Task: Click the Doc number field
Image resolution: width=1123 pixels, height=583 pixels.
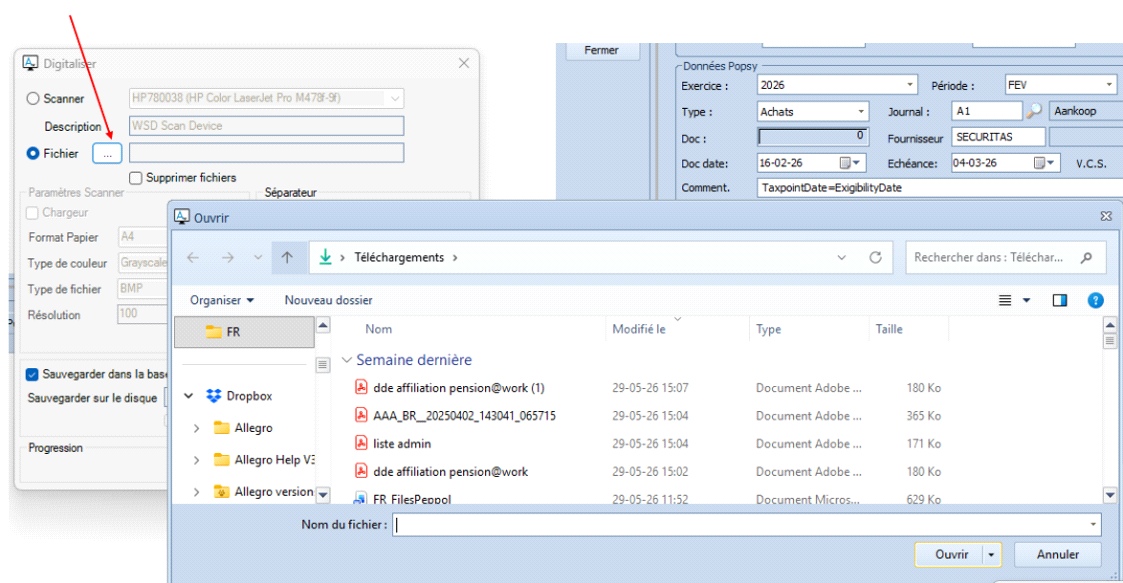Action: click(x=813, y=136)
